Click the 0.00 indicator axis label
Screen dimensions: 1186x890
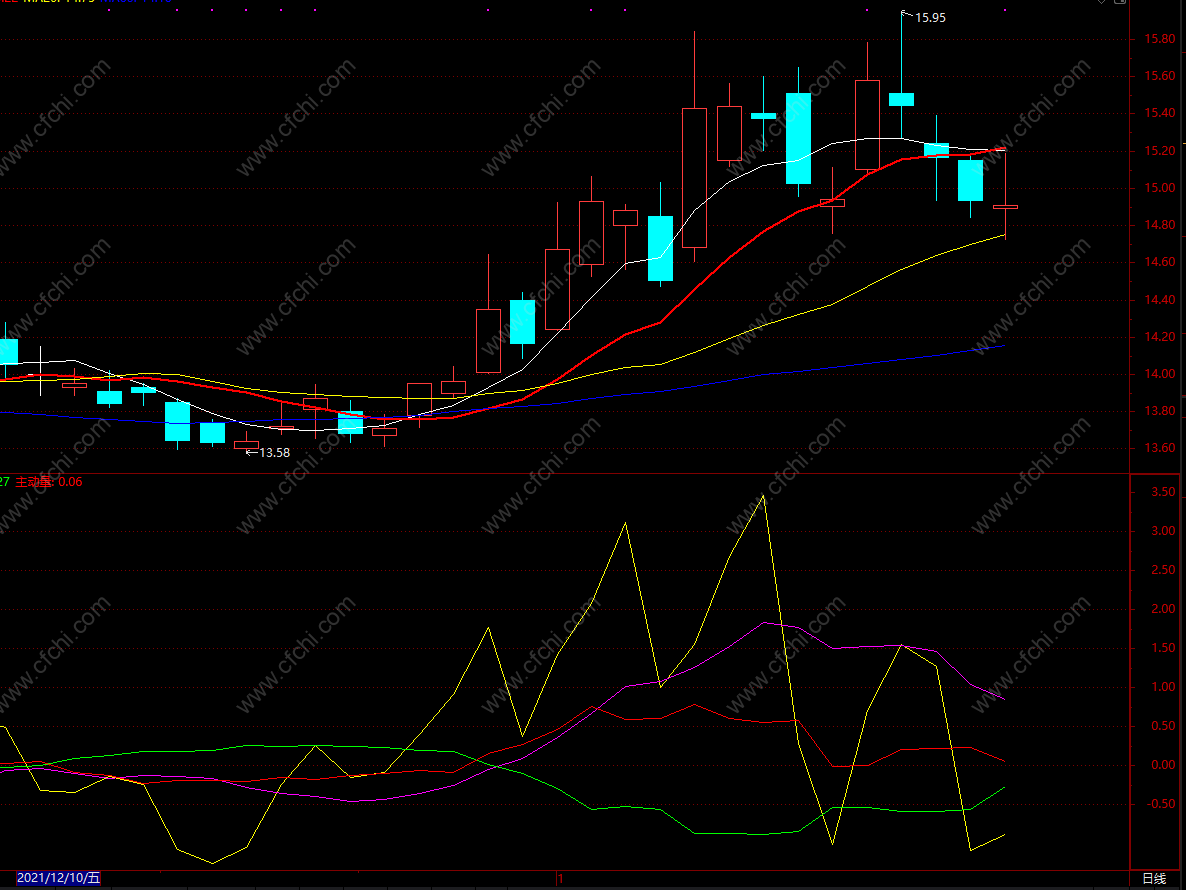1163,765
